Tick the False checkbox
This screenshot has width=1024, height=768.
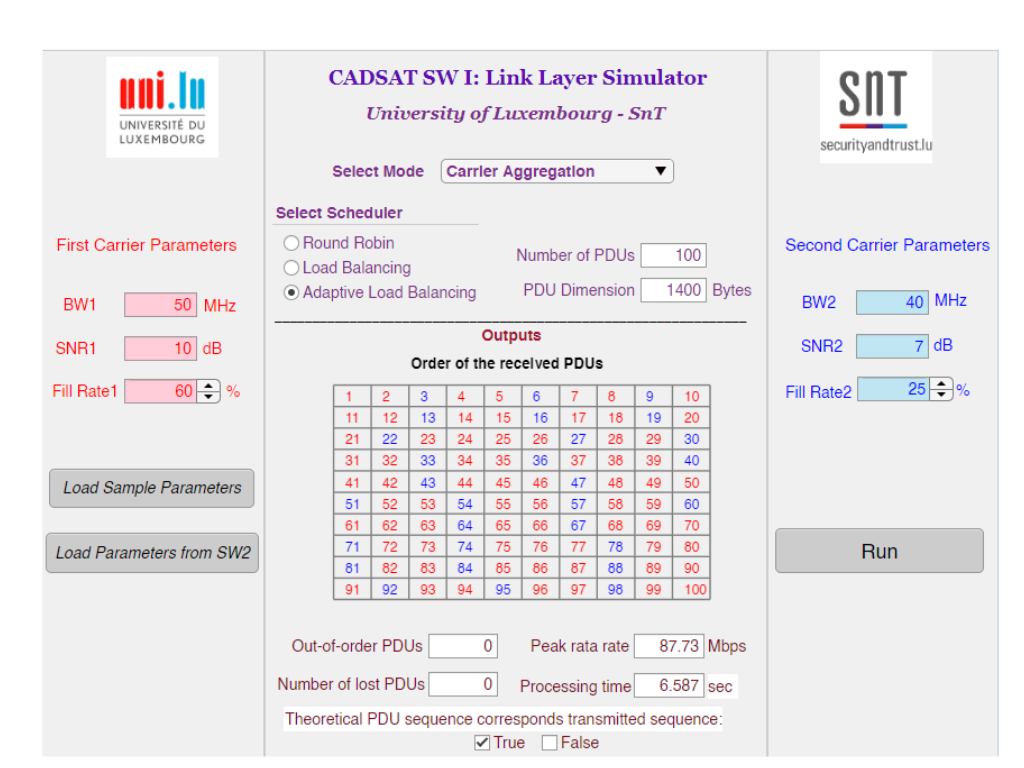point(549,742)
